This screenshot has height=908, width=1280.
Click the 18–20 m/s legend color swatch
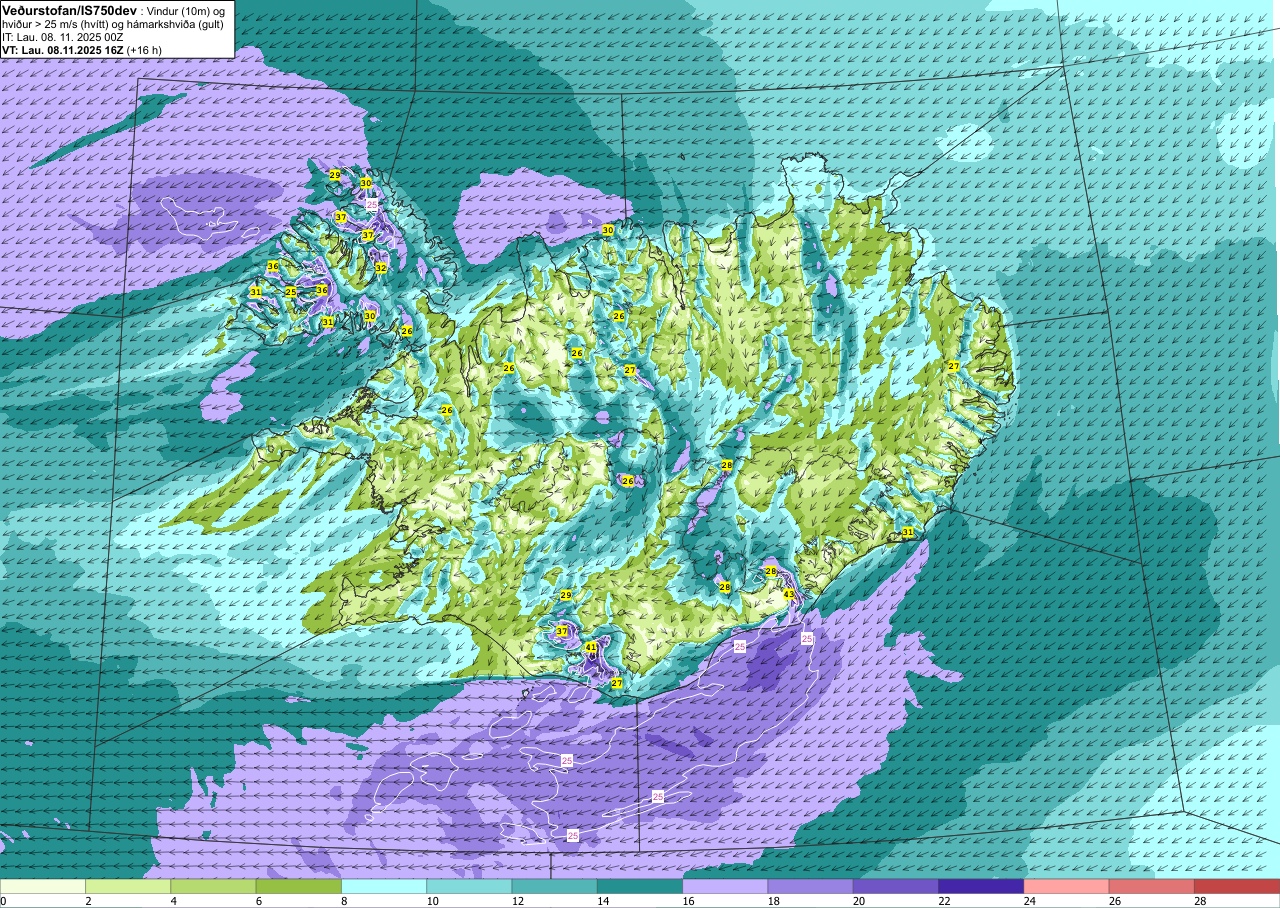pos(811,886)
